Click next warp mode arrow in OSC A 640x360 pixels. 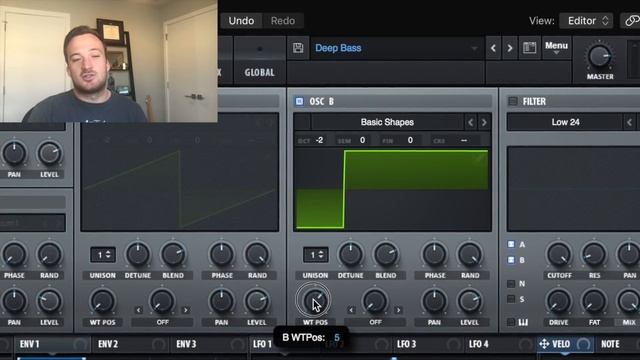pos(186,310)
